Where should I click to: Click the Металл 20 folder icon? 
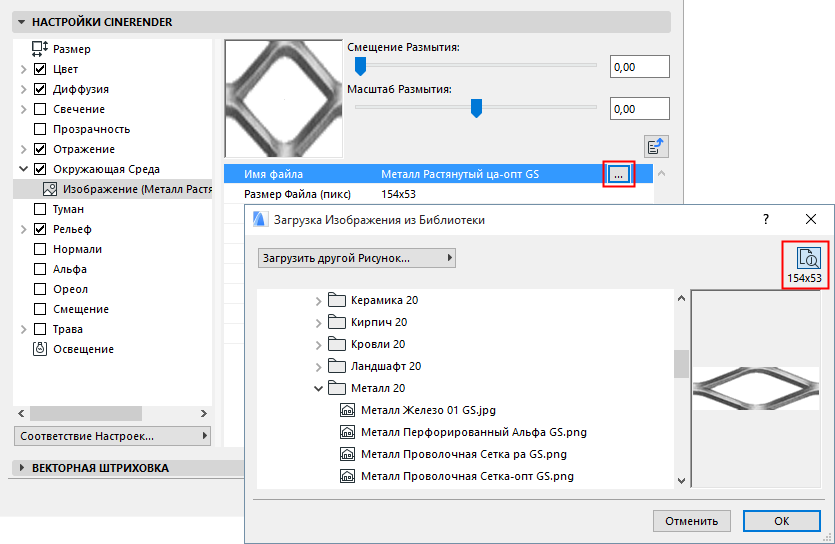(x=337, y=388)
